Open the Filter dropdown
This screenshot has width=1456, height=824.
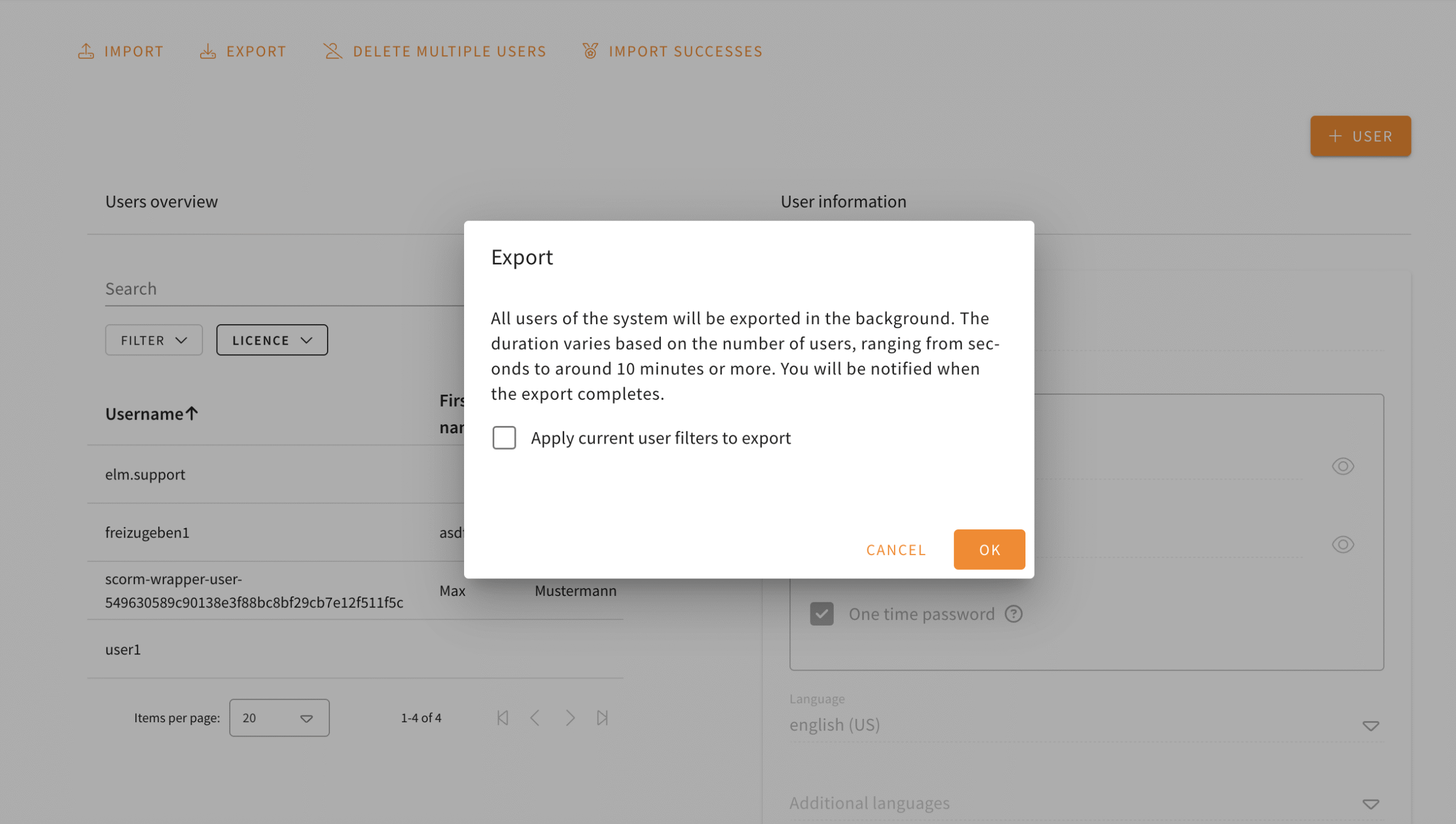coord(154,339)
